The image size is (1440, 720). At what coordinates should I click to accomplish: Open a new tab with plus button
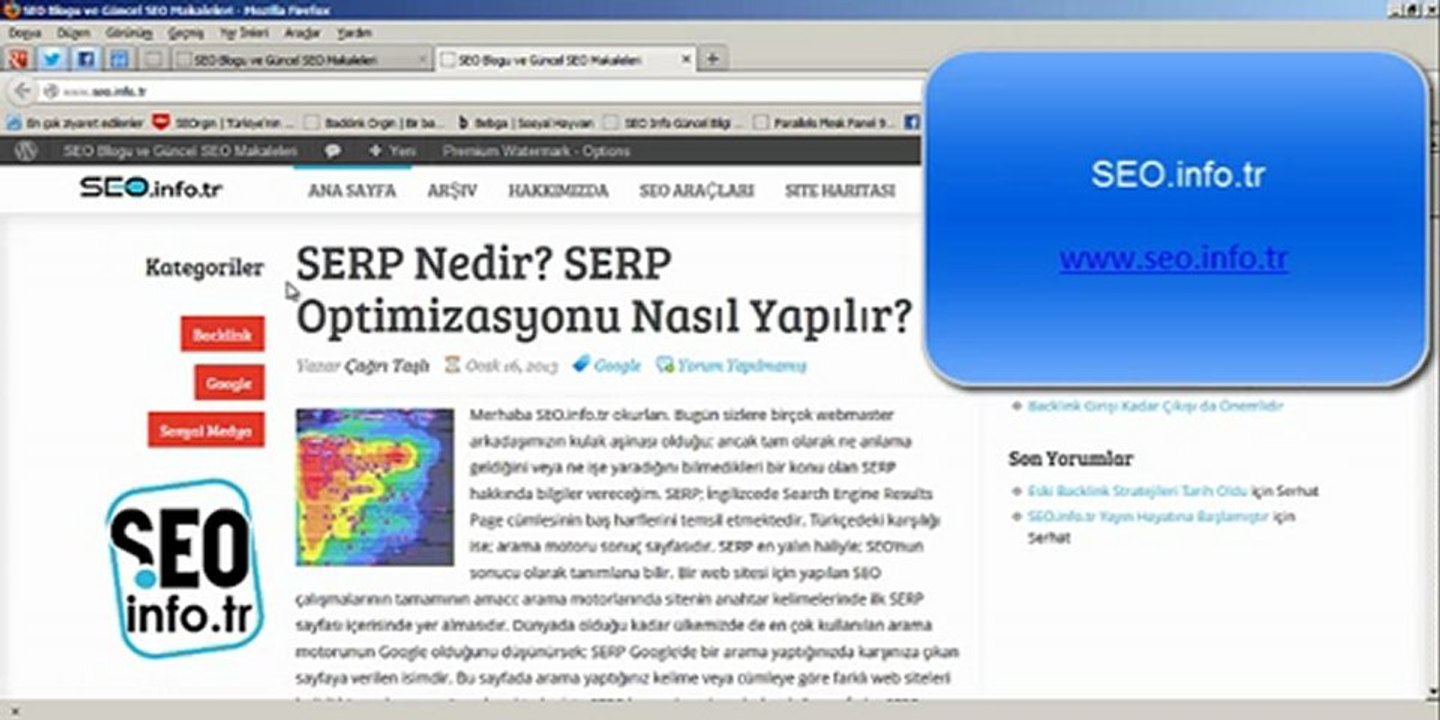click(x=711, y=59)
